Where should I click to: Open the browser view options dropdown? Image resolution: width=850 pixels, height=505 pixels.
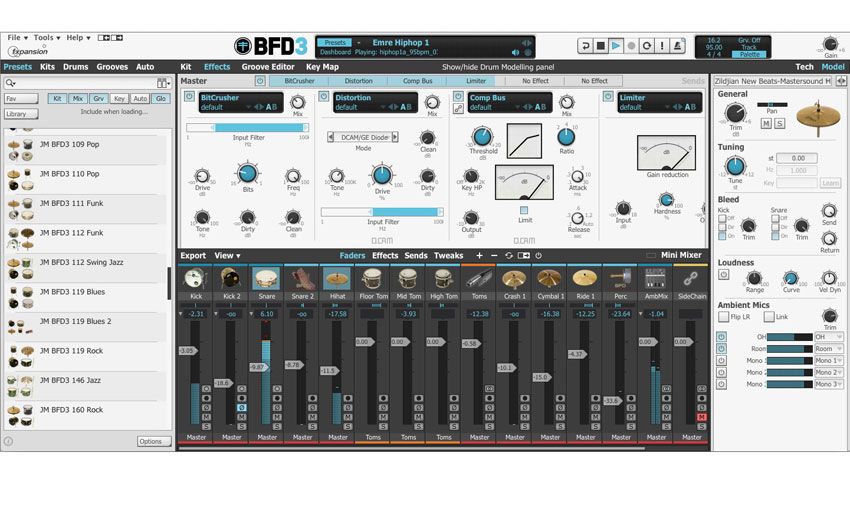[163, 83]
